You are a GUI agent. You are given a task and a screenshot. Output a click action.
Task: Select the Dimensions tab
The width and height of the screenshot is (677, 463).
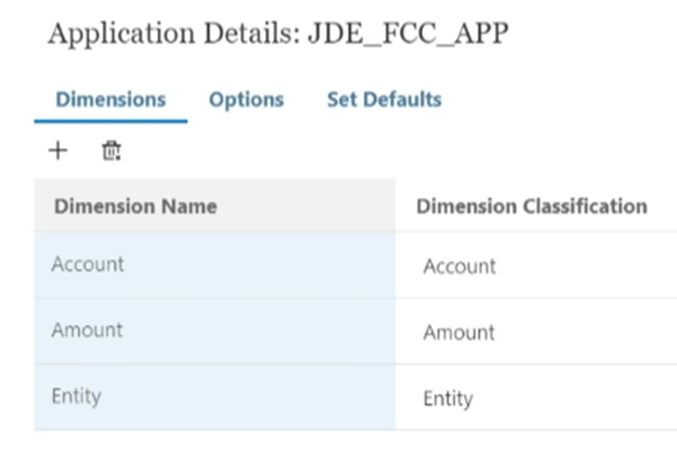coord(111,99)
